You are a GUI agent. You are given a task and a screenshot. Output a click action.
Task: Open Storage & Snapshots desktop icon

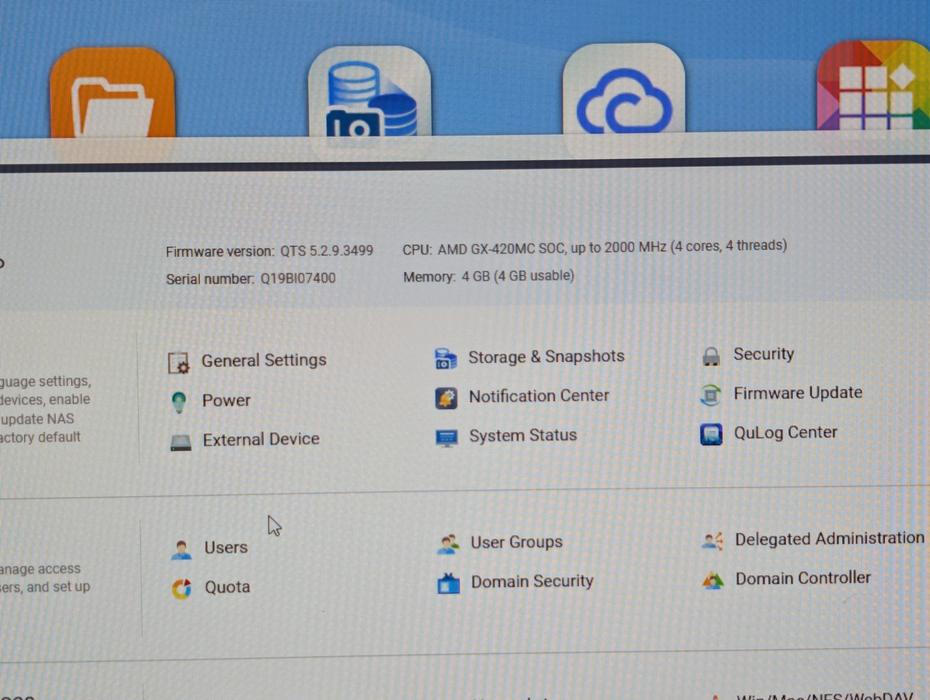click(x=370, y=92)
